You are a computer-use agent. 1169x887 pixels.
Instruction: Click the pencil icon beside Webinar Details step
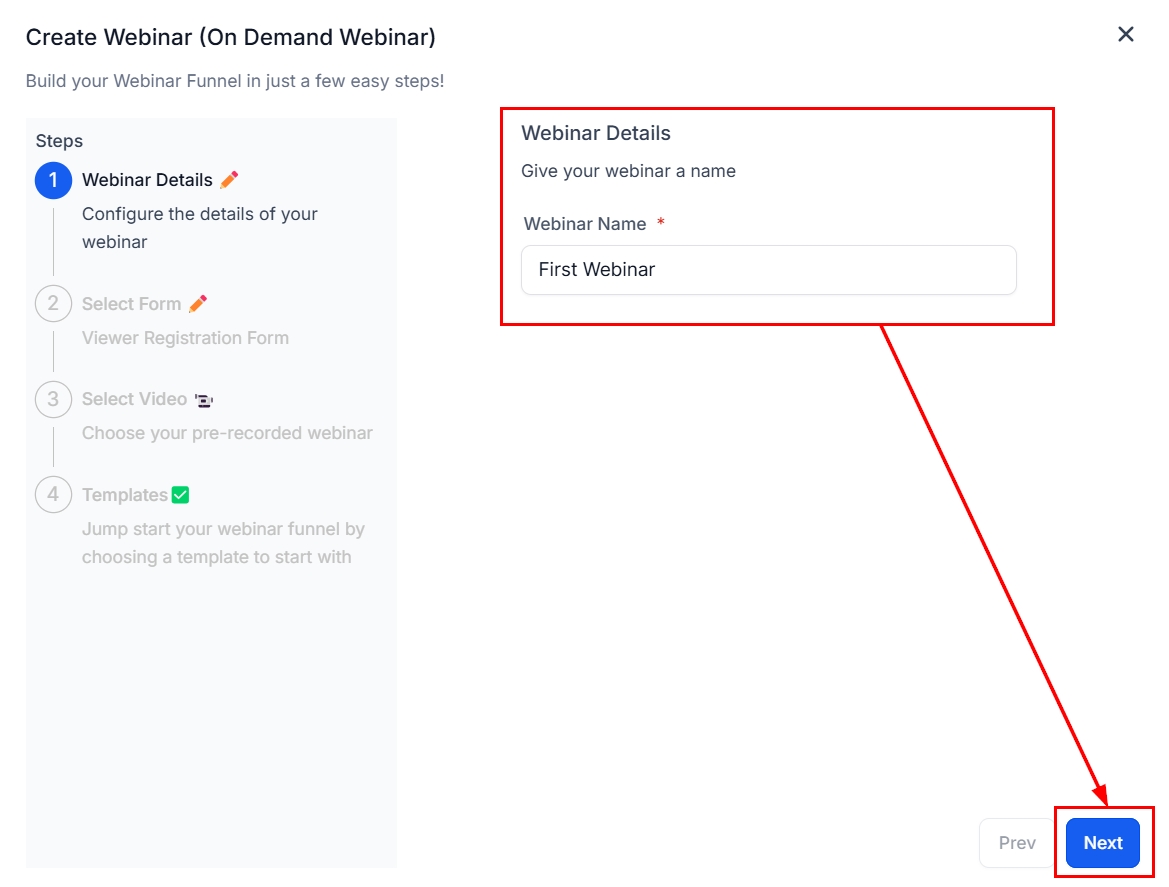(229, 180)
